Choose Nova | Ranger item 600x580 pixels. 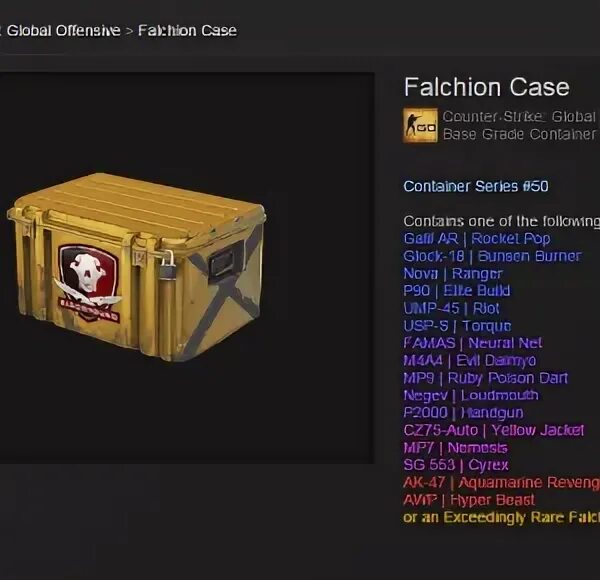click(x=453, y=274)
